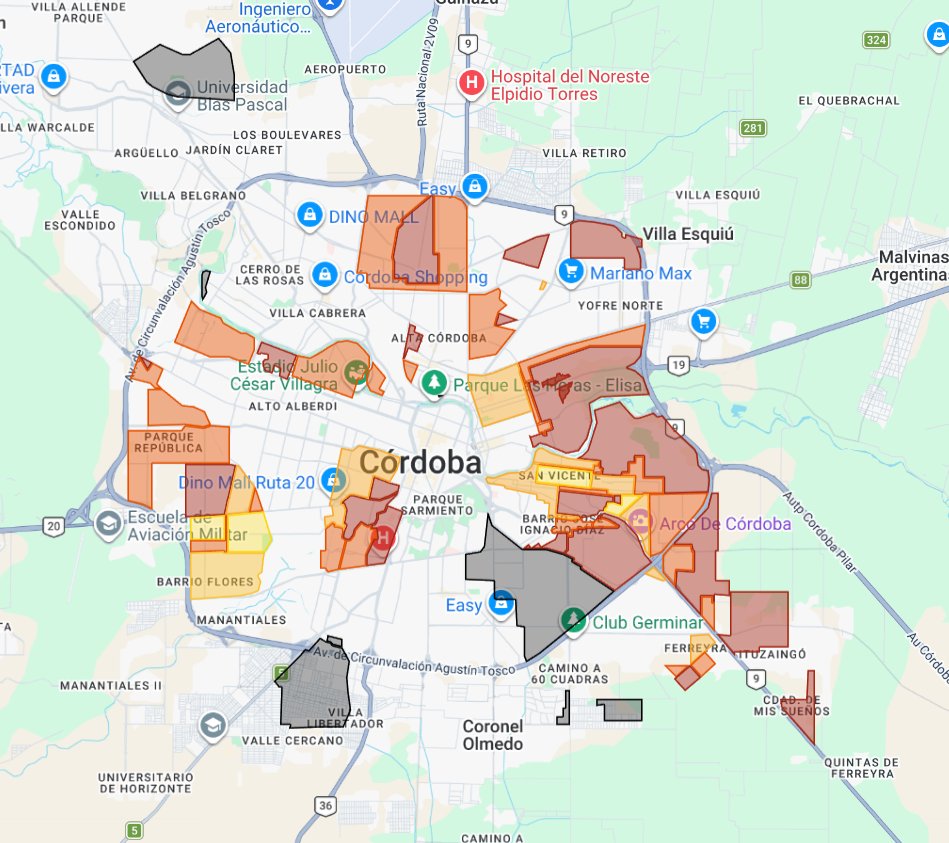The image size is (949, 843).
Task: Click the route 281 shield
Action: (753, 128)
